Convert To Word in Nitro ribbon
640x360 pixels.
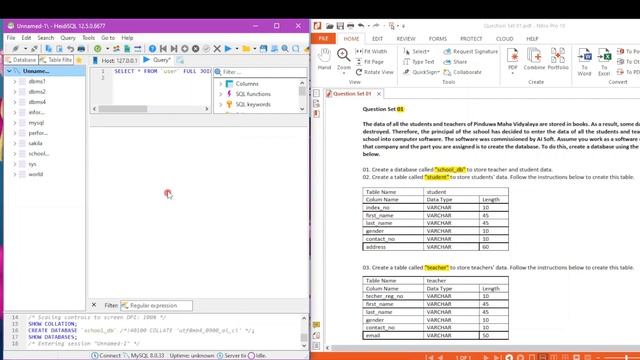click(x=584, y=61)
